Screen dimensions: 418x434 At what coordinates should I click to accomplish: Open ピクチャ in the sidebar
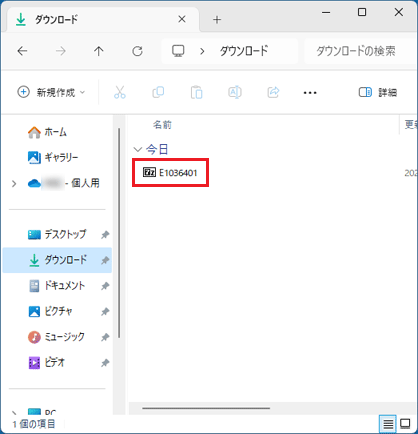tap(50, 311)
